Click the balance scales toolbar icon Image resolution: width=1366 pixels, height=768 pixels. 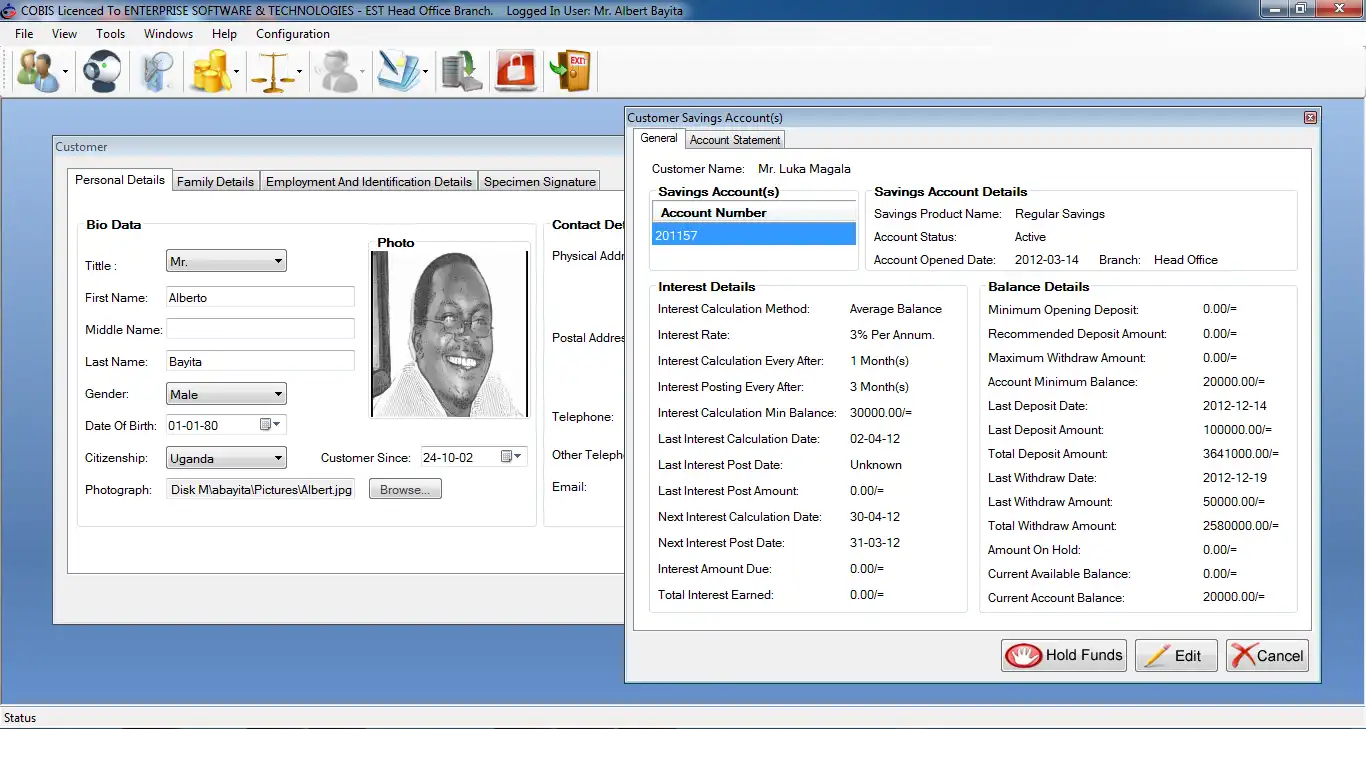(x=273, y=72)
